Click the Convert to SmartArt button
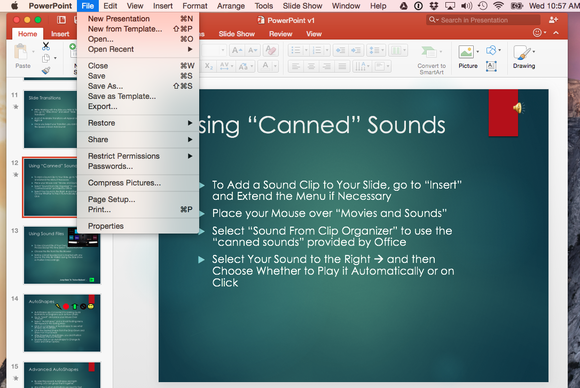 [431, 60]
